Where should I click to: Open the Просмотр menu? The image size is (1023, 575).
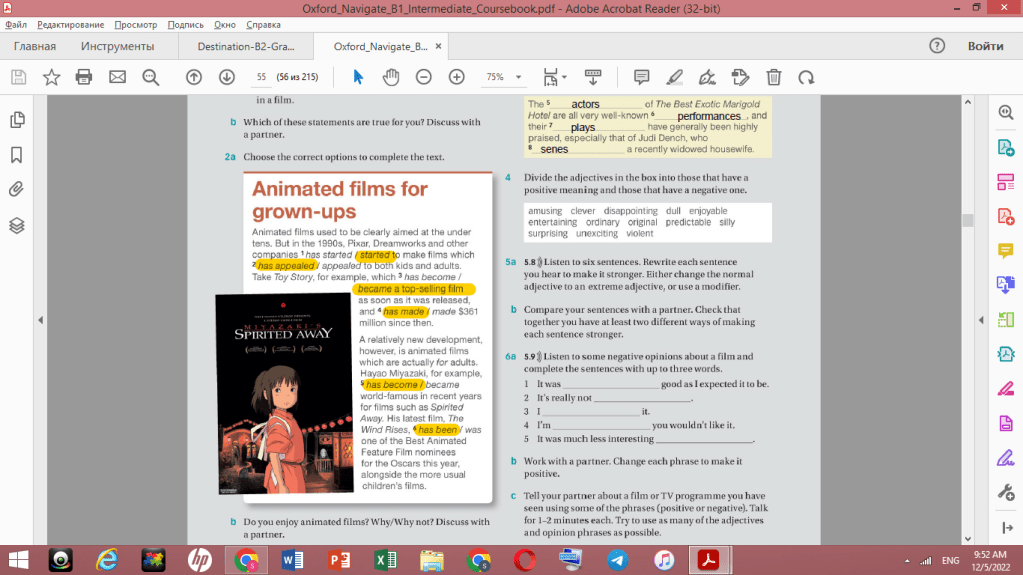pos(135,23)
